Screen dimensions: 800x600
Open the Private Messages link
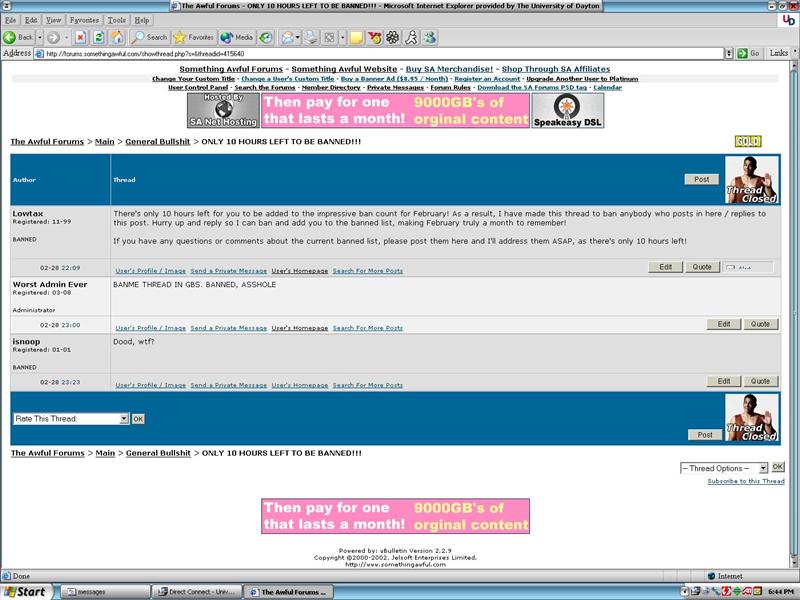tap(395, 87)
